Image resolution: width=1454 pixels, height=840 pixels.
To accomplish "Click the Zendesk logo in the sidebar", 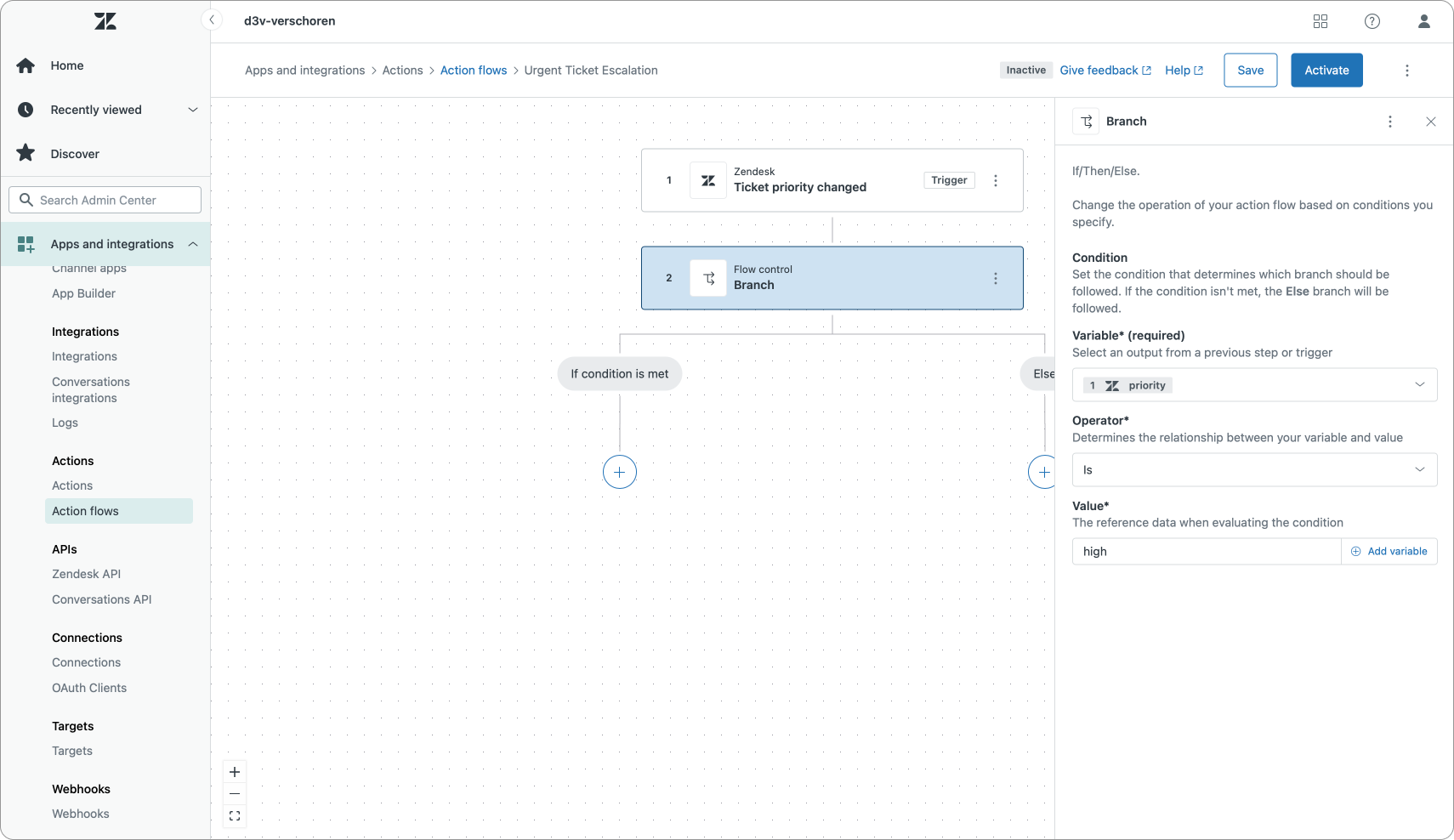I will tap(105, 21).
